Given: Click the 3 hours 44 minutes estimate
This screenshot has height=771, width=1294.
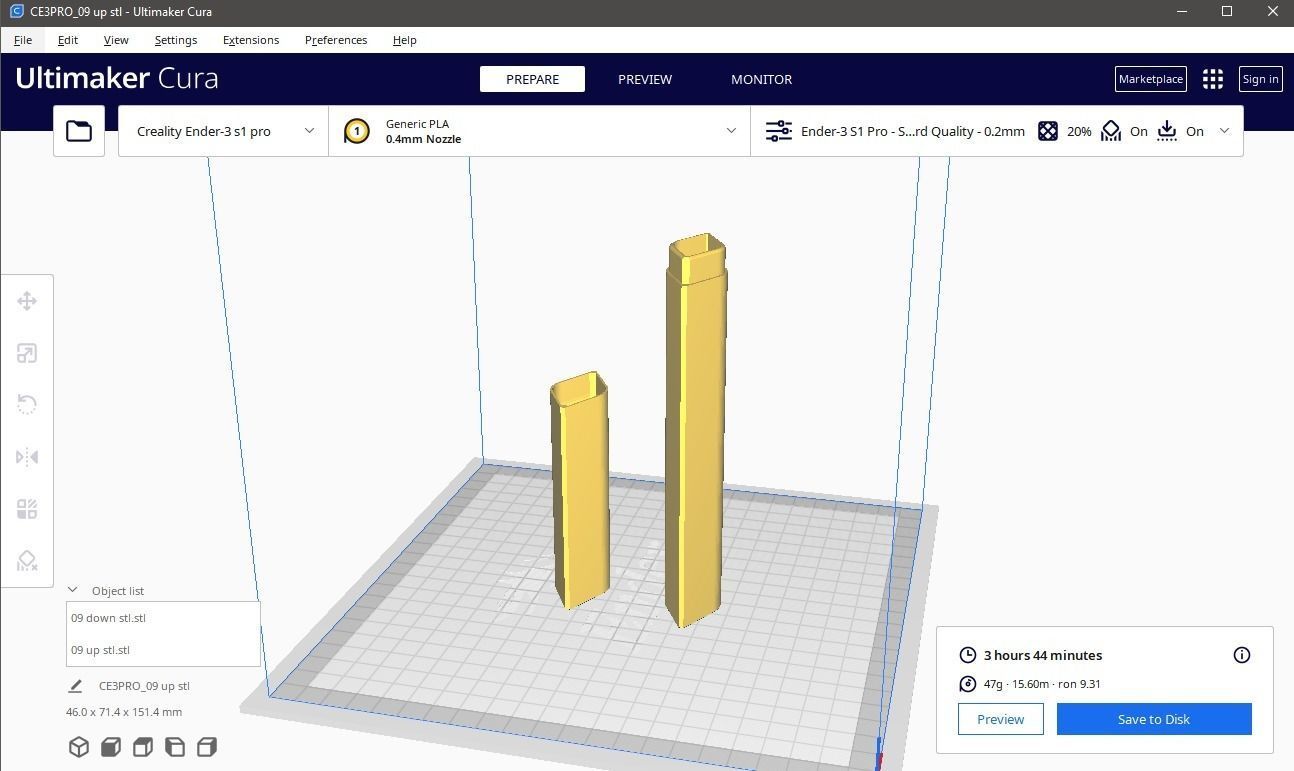Looking at the screenshot, I should [1043, 655].
